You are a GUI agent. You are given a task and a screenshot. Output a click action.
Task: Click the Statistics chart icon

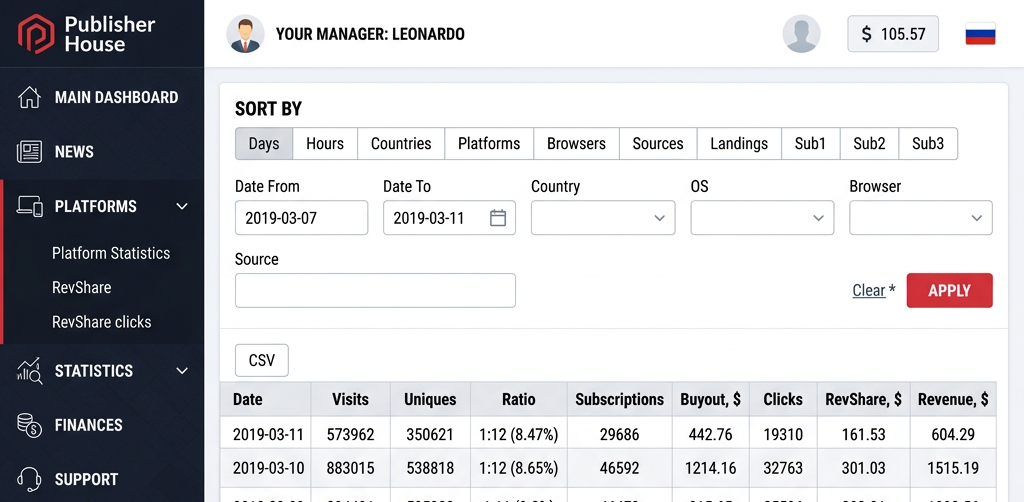[29, 371]
